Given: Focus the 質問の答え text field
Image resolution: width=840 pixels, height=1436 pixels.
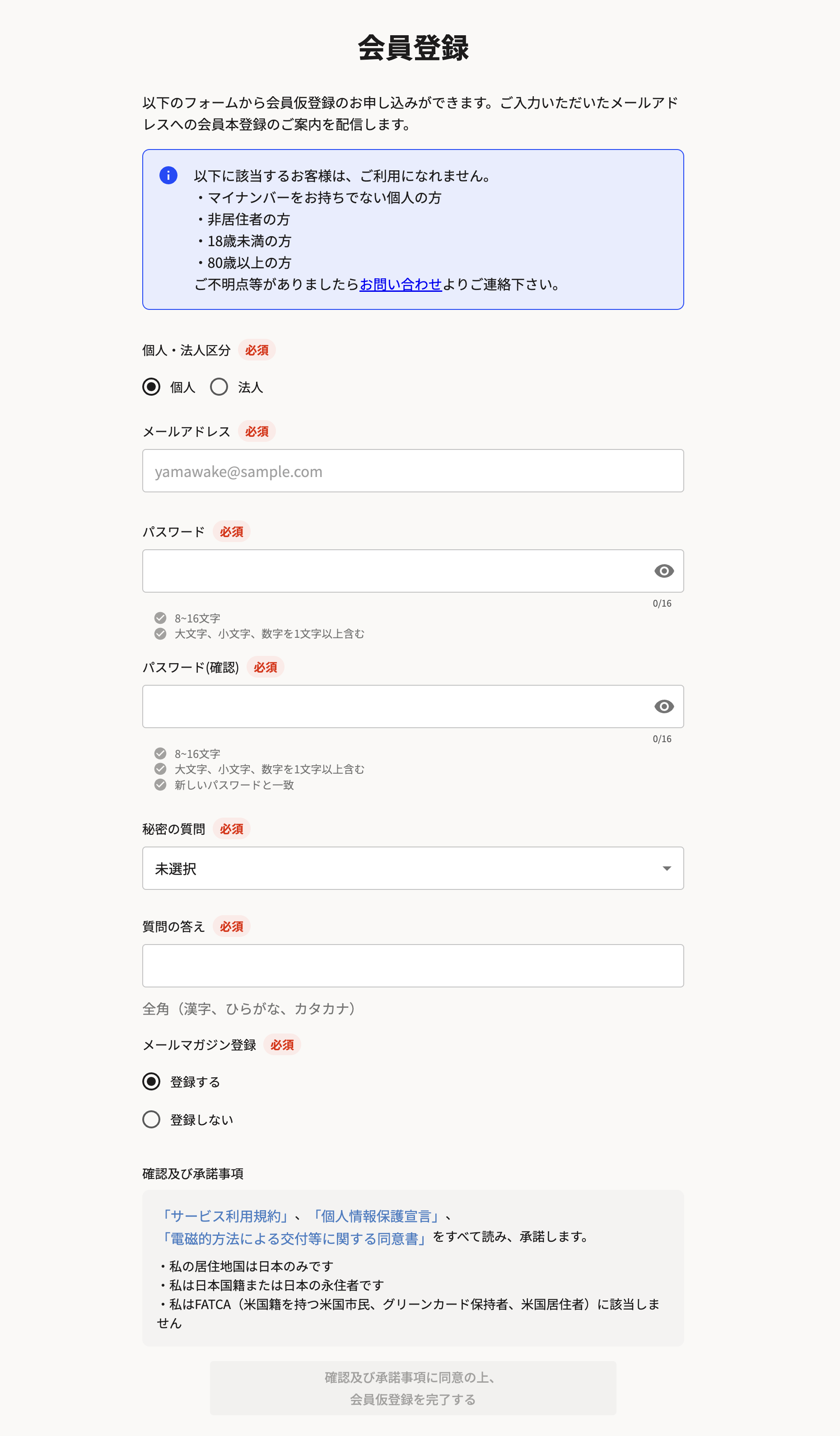Looking at the screenshot, I should point(413,966).
